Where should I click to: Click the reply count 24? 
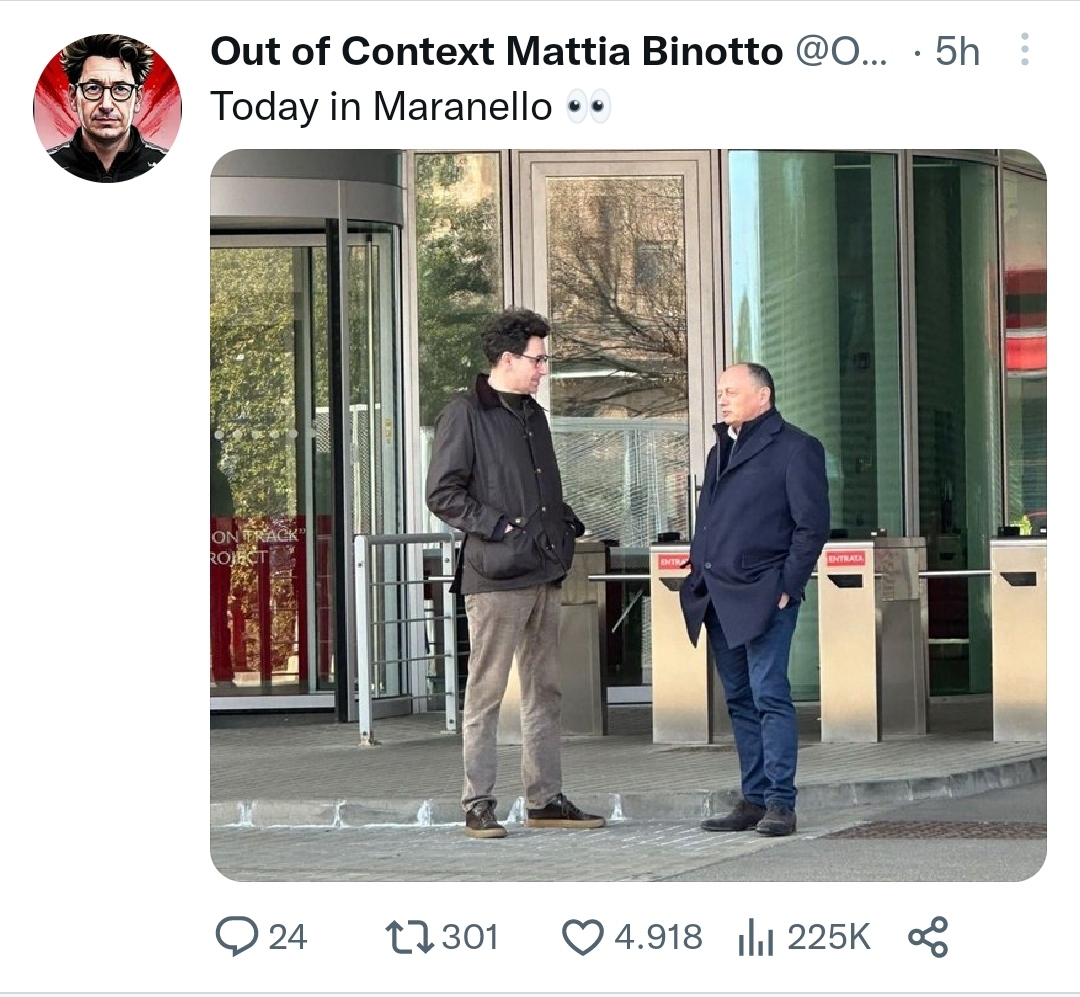[x=287, y=937]
